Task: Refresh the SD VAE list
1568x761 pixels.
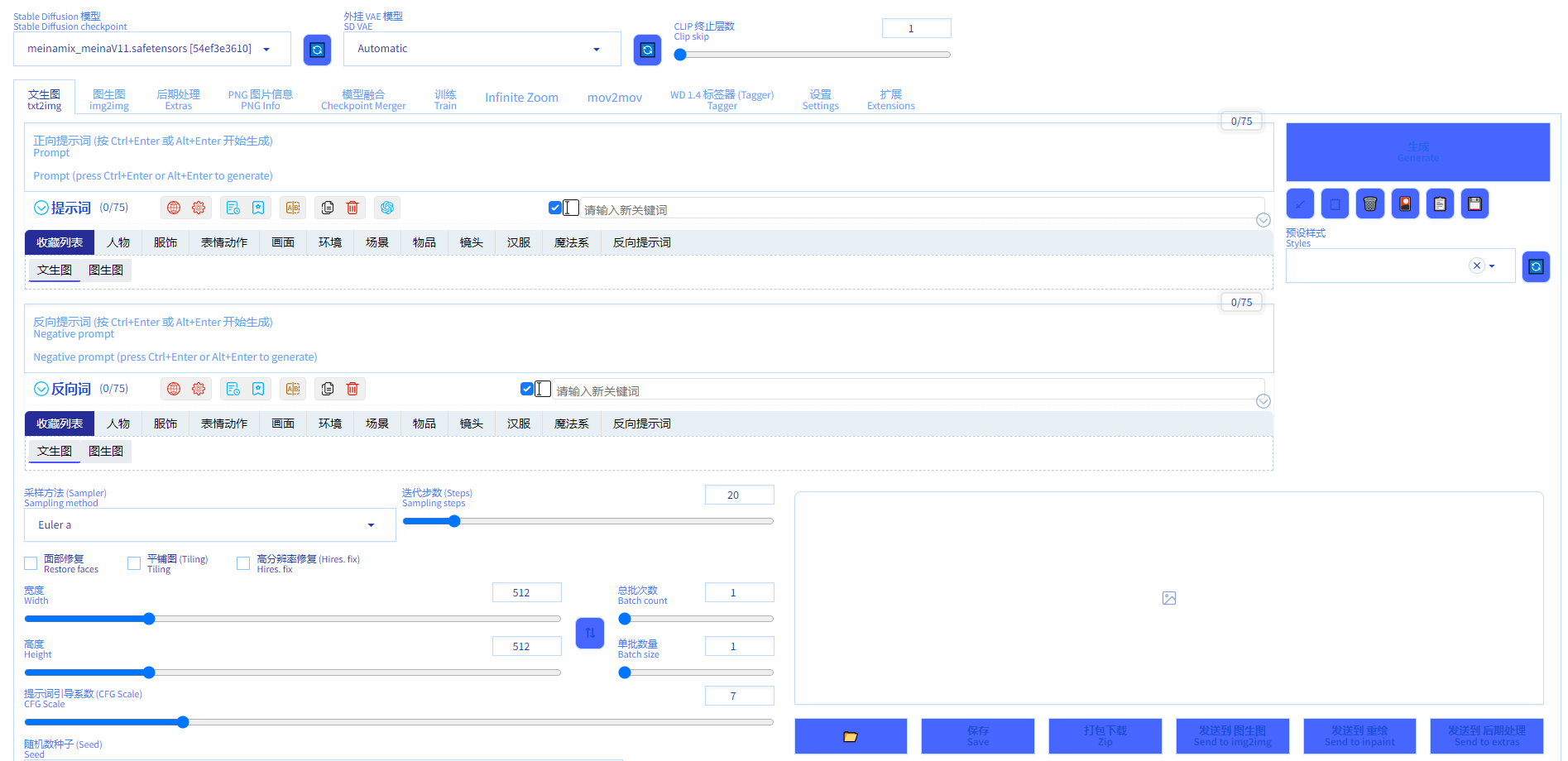Action: click(647, 50)
